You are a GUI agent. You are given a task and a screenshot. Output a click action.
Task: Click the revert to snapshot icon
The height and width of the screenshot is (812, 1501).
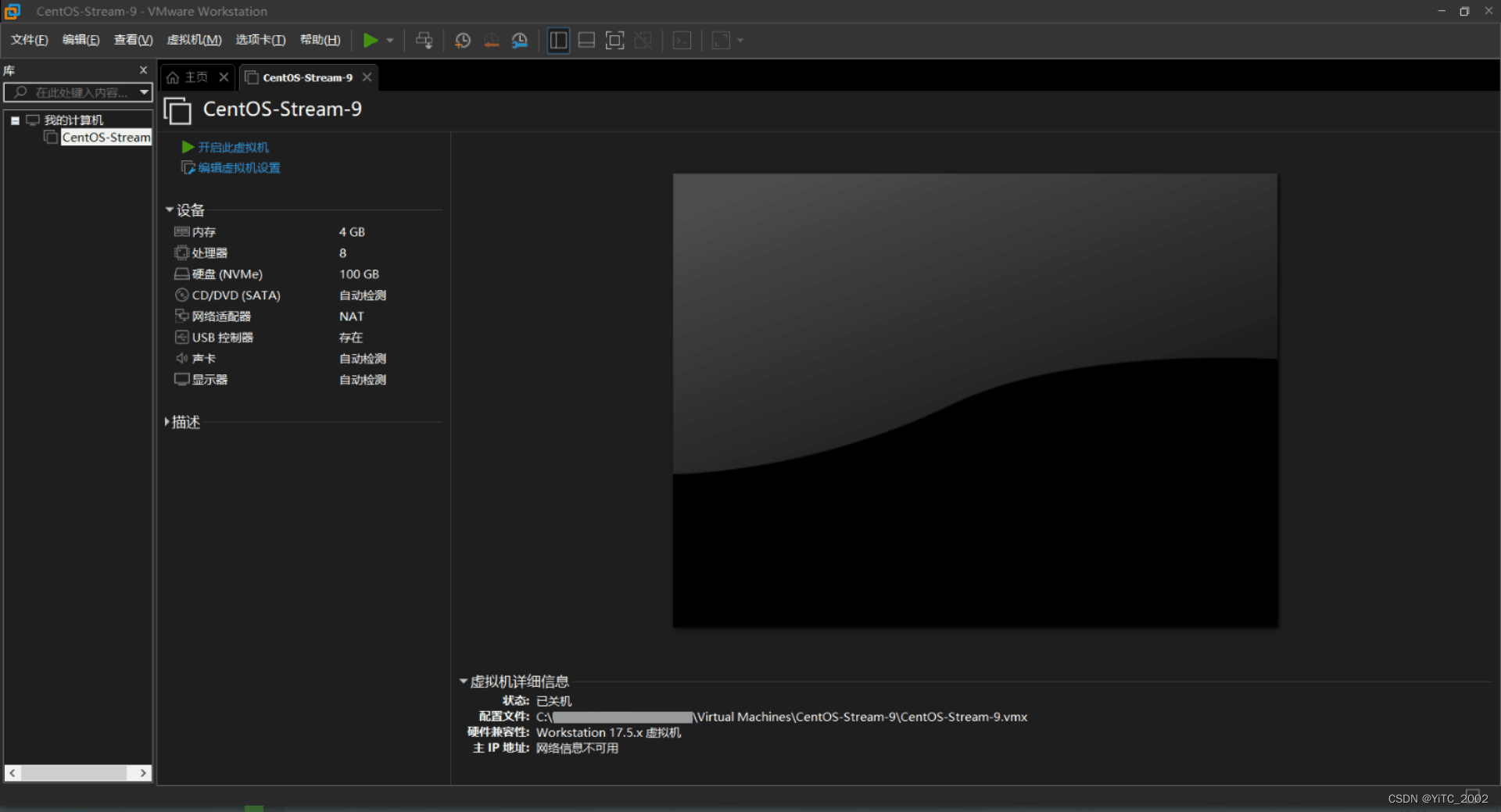coord(491,40)
